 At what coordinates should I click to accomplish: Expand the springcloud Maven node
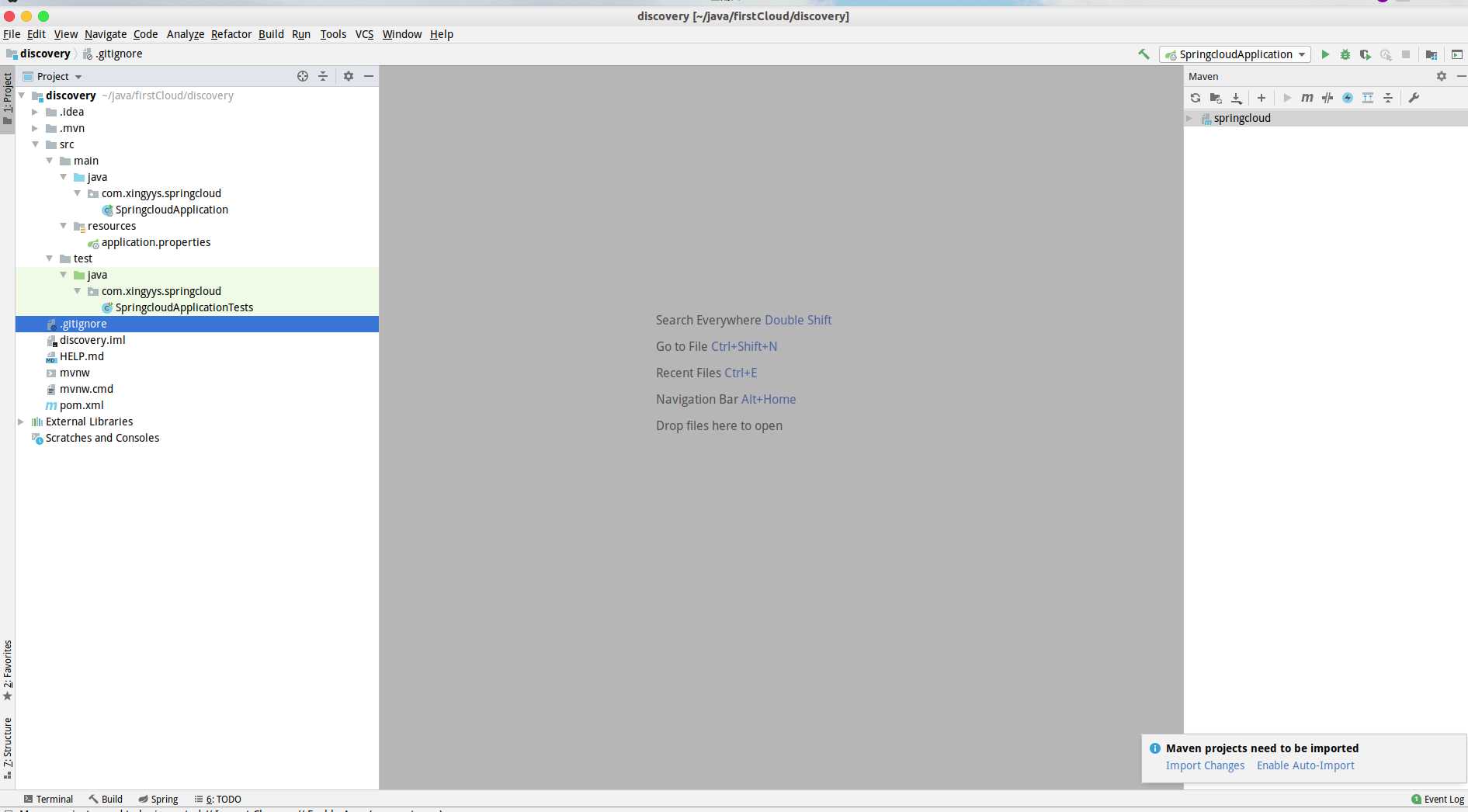[x=1189, y=118]
